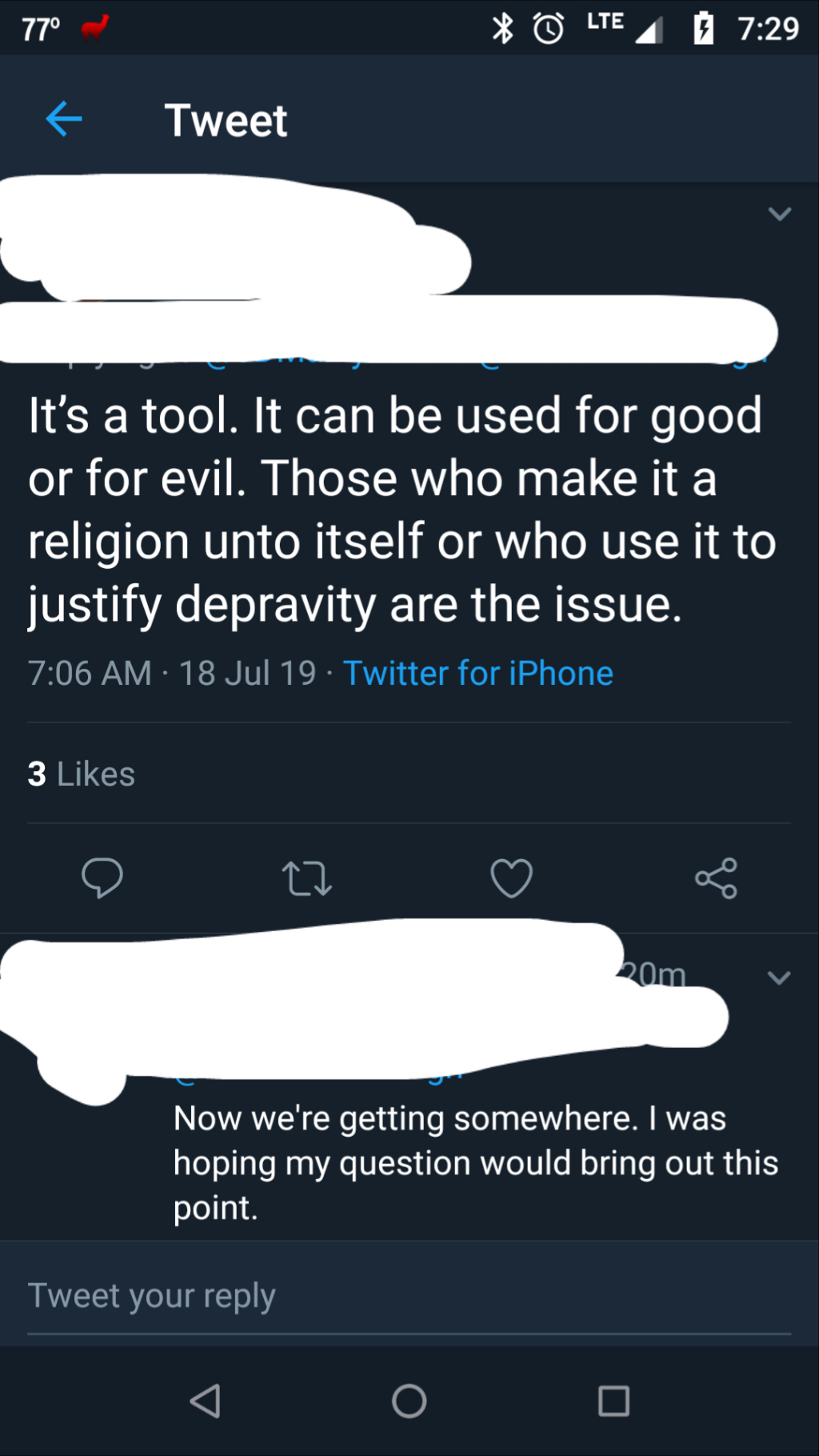
Task: Open Android recent apps square
Action: tap(613, 1401)
